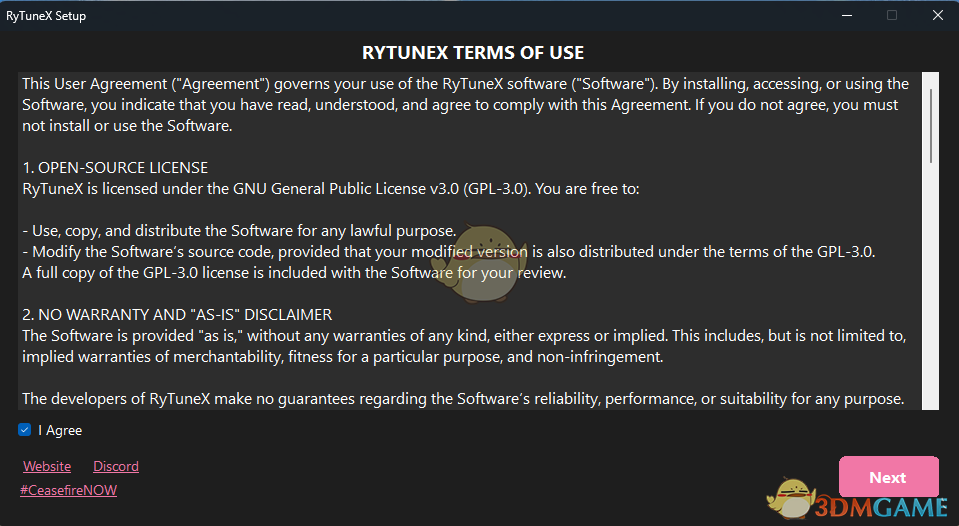Click the 'RyTuneX Setup' window title
Viewport: 959px width, 526px height.
tap(46, 16)
